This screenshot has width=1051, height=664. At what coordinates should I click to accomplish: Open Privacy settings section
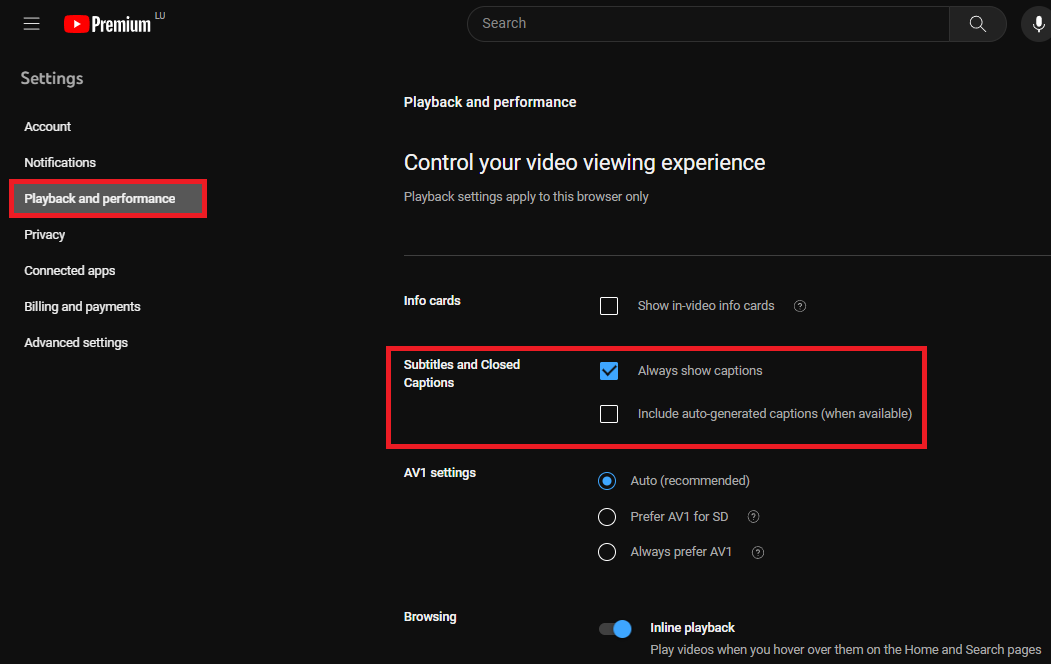(45, 235)
